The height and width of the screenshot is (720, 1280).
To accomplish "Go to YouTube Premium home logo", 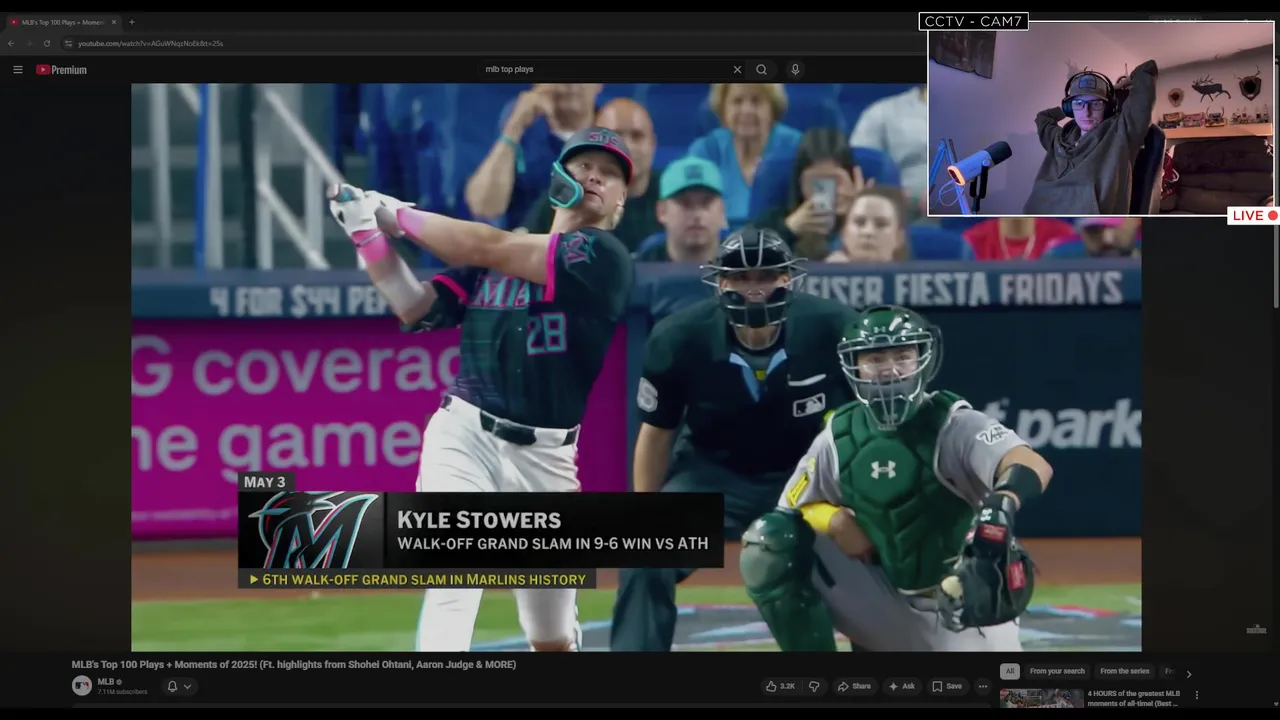I will coord(62,70).
